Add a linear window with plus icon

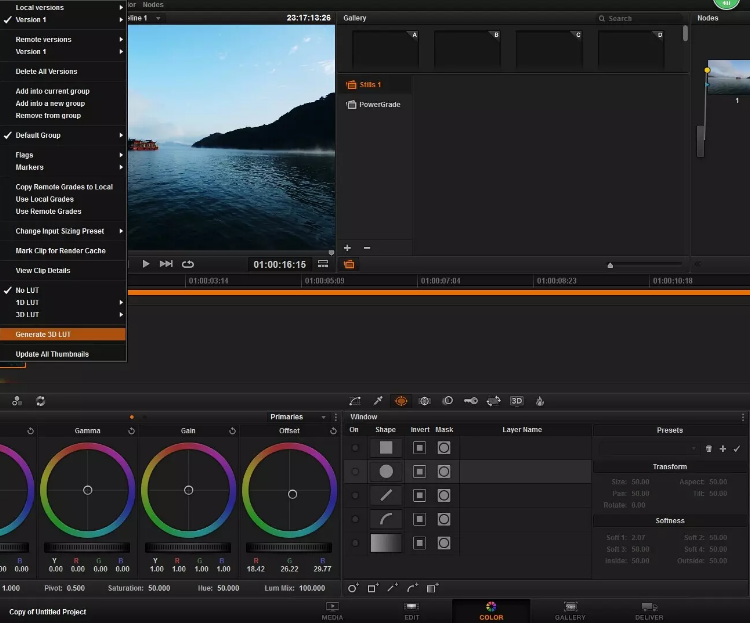click(x=373, y=588)
